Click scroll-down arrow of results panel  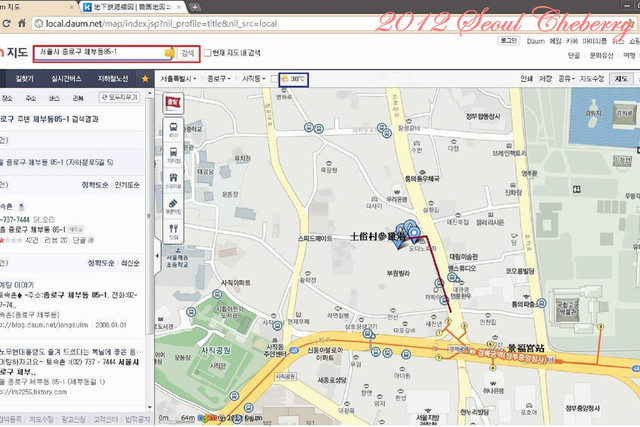click(149, 407)
